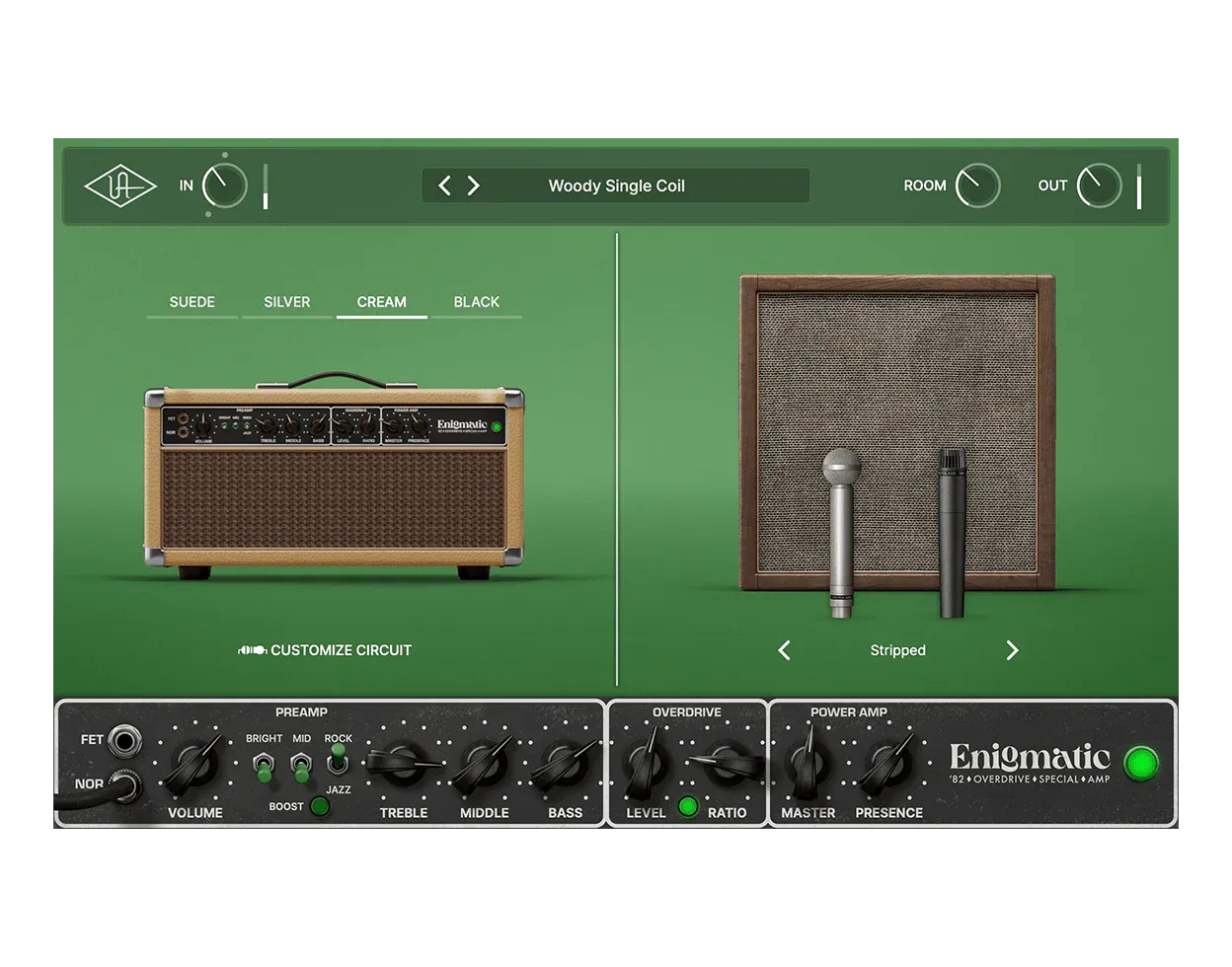
Task: Adjust the OUT output knob
Action: [x=1099, y=186]
